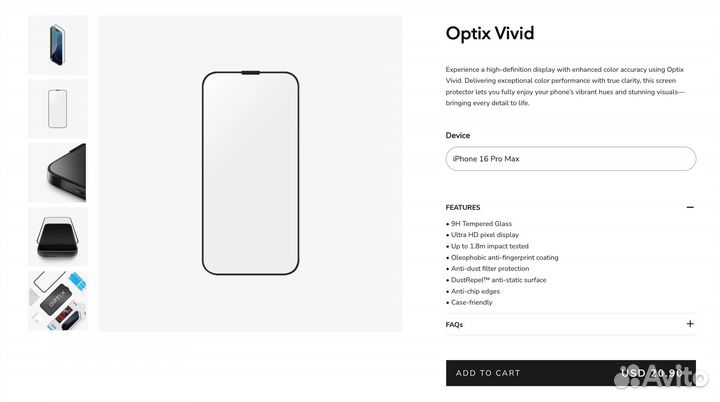Click the FEATURES section heading
Screen dimensions: 720x402
(463, 207)
